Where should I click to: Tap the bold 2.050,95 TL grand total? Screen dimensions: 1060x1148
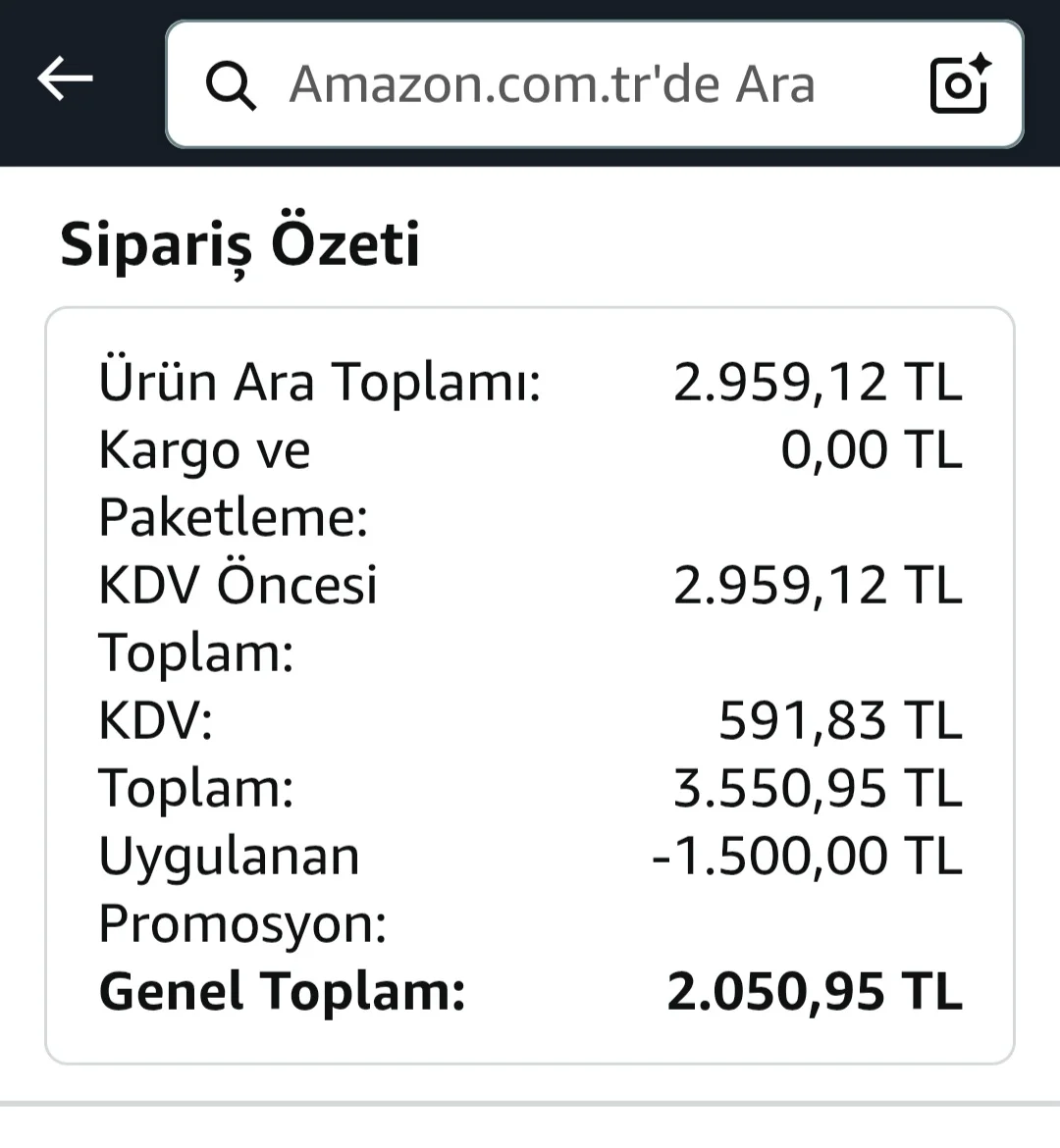pos(814,991)
